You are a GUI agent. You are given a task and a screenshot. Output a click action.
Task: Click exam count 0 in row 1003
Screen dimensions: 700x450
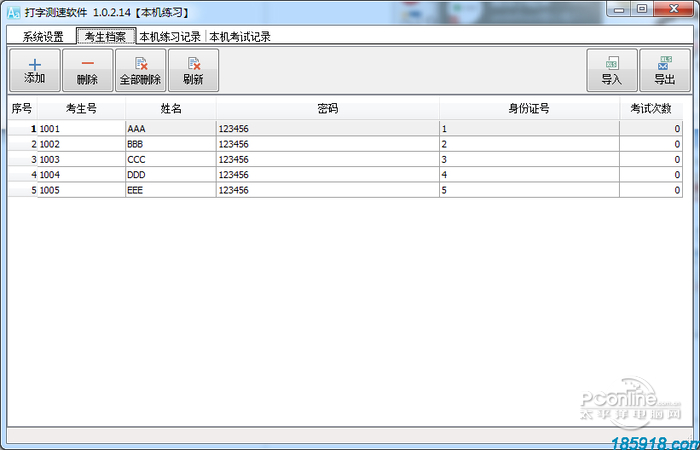click(x=651, y=159)
